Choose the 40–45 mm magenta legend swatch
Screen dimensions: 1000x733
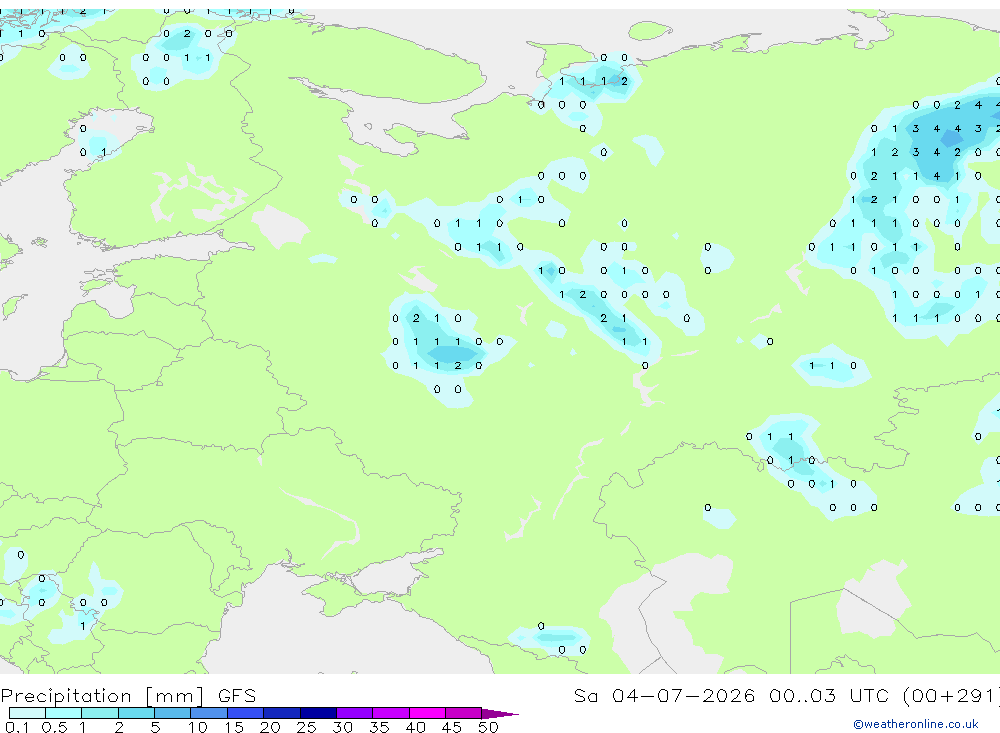(427, 713)
